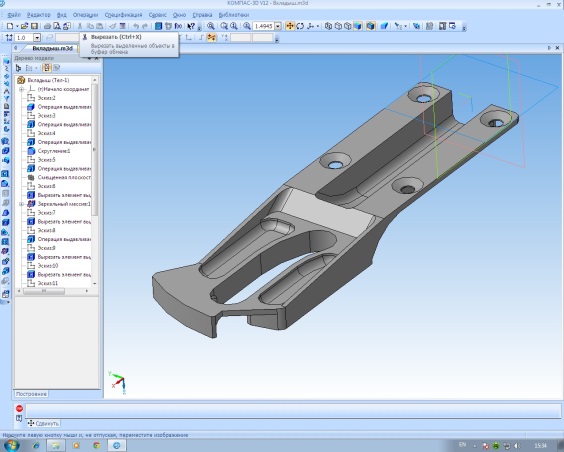Create a new document with the New icon
This screenshot has width=564, height=452.
tap(10, 26)
